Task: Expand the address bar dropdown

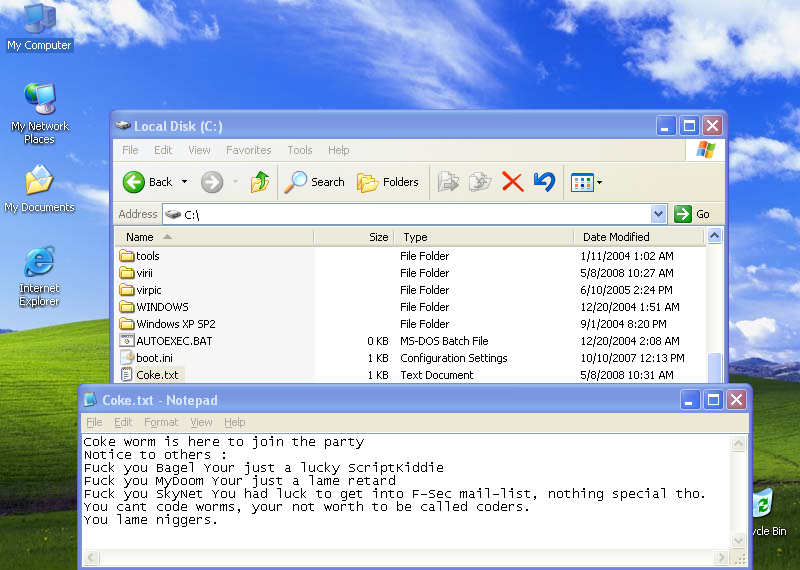Action: coord(658,214)
